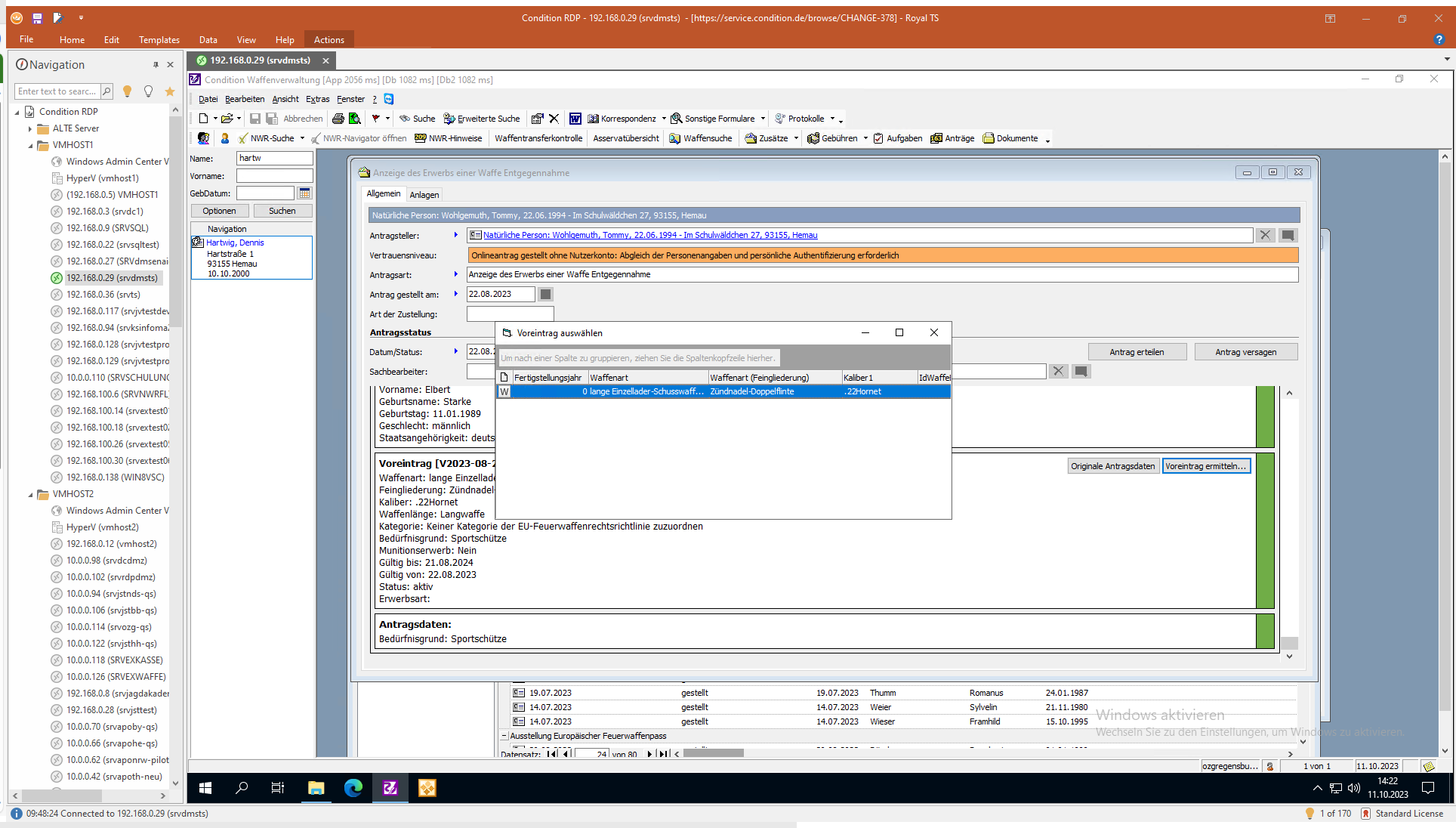
Task: Collapse the VMHOST1 tree node
Action: [x=31, y=145]
